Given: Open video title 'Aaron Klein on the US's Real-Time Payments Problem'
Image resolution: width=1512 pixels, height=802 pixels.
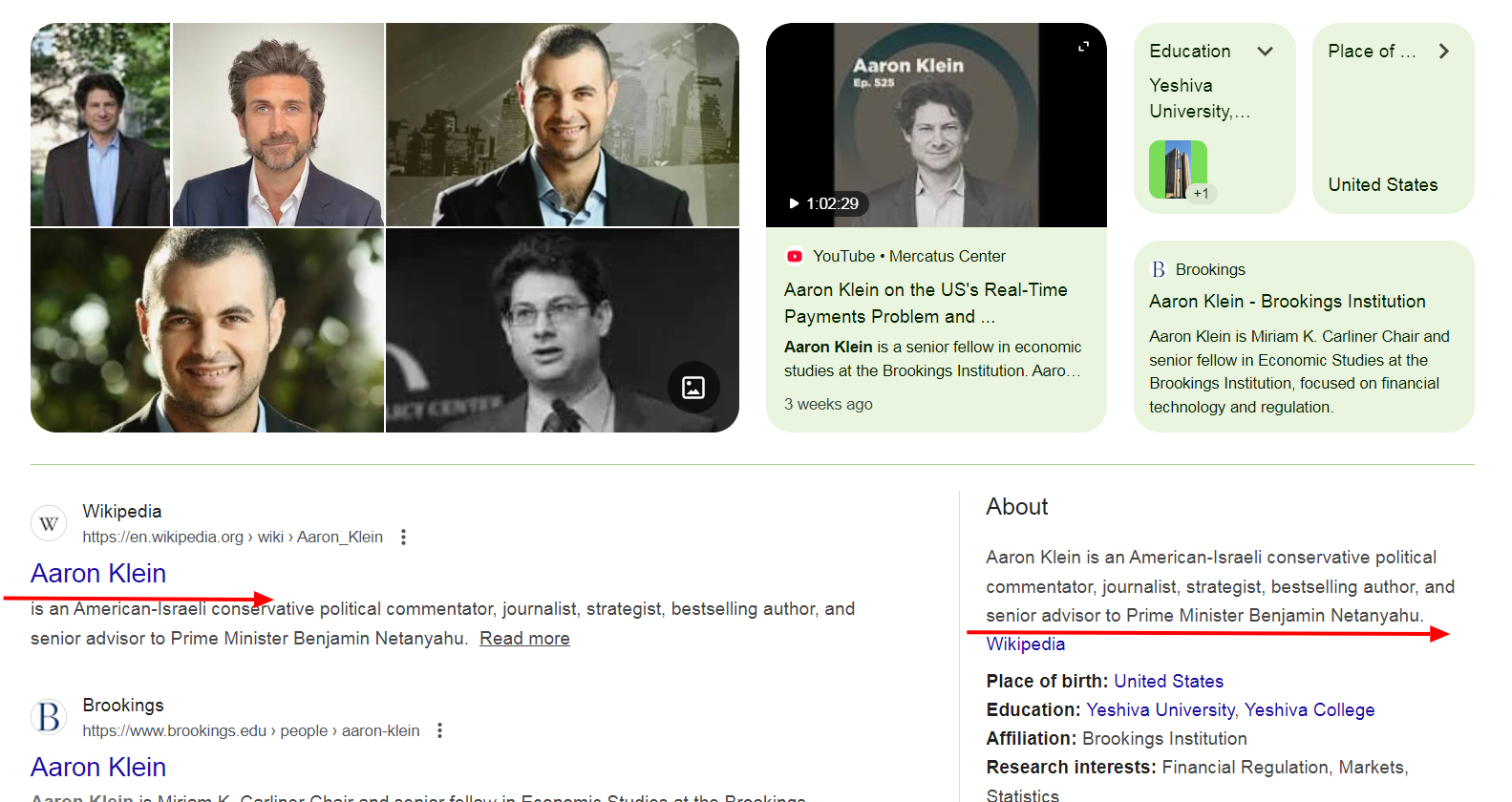Looking at the screenshot, I should tap(926, 303).
